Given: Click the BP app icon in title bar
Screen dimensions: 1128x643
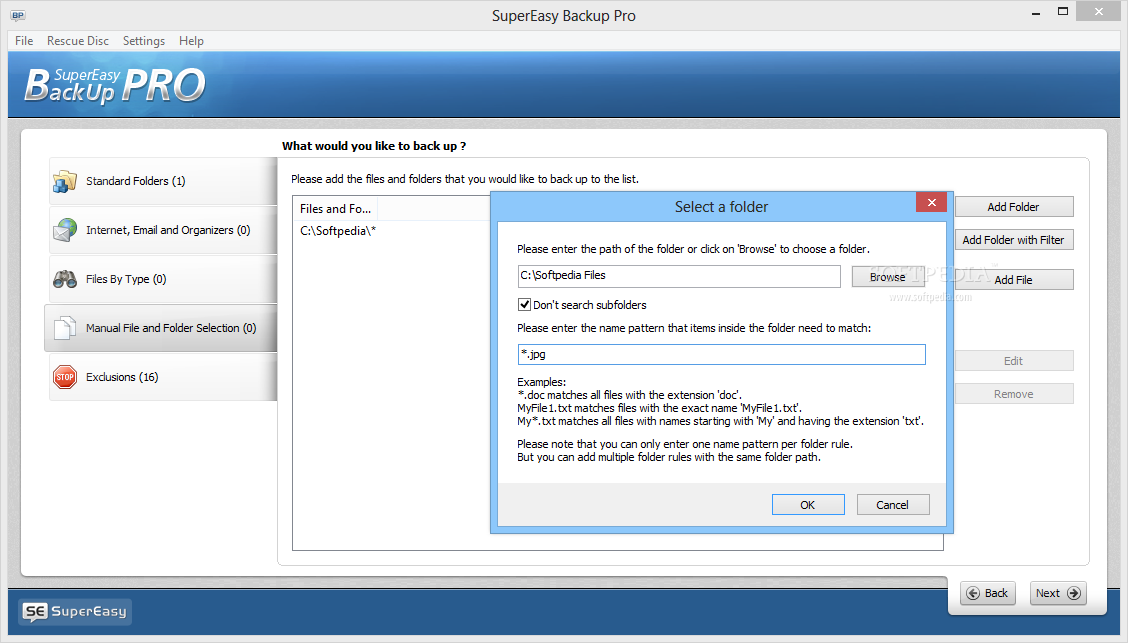Looking at the screenshot, I should [18, 15].
